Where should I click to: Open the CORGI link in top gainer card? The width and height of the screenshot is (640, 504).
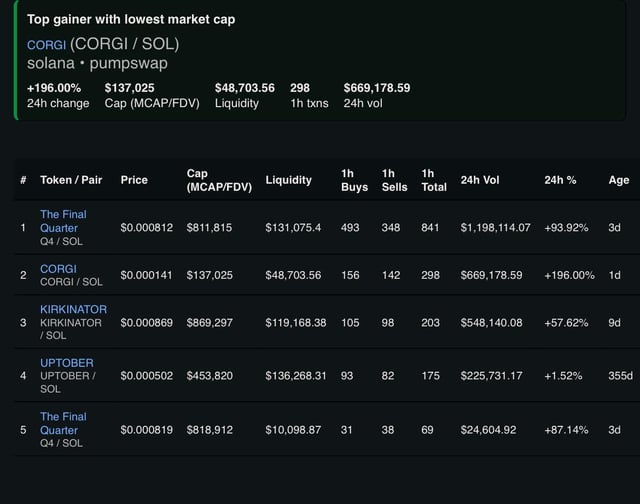45,45
